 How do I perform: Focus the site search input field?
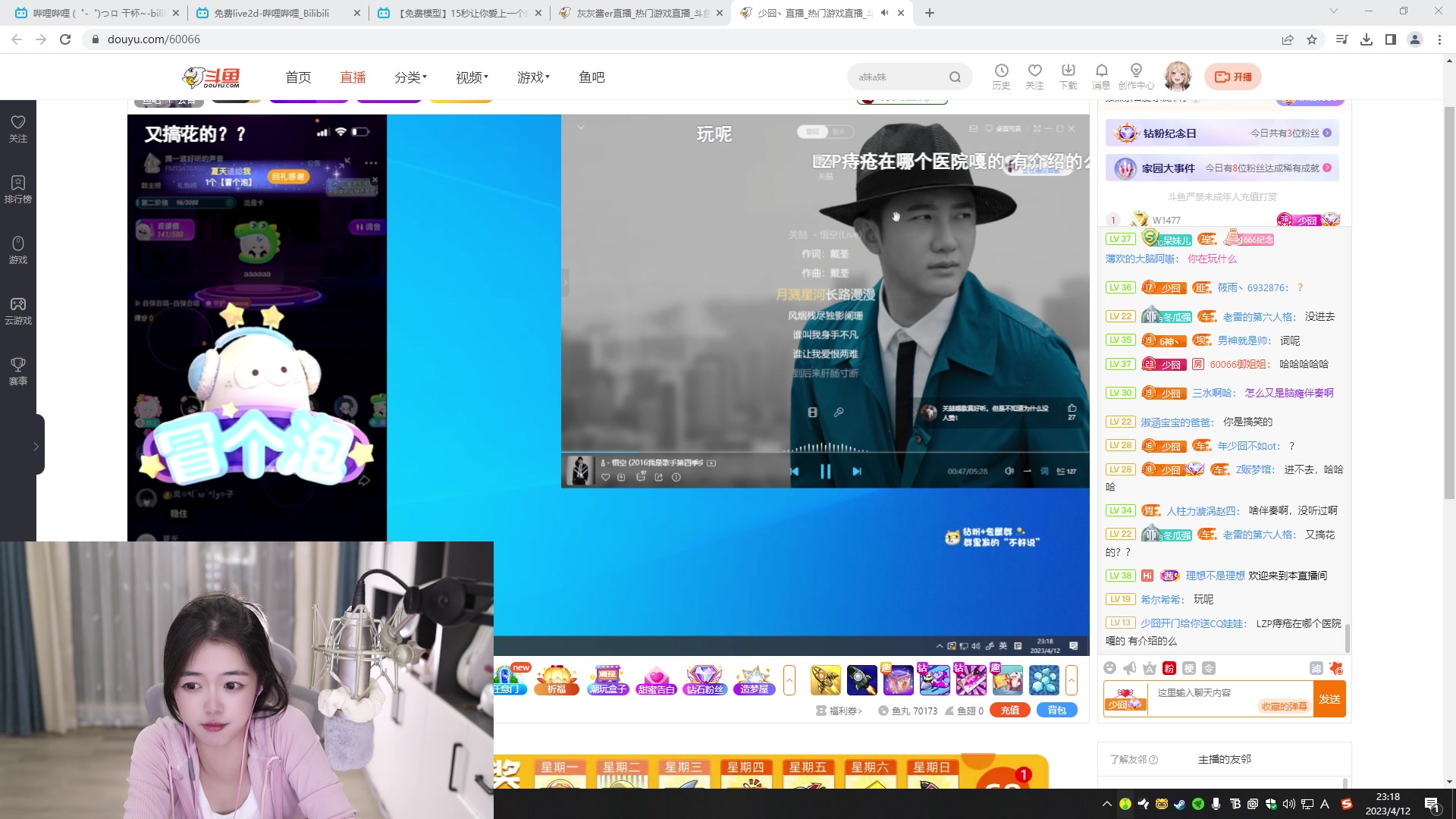[899, 77]
